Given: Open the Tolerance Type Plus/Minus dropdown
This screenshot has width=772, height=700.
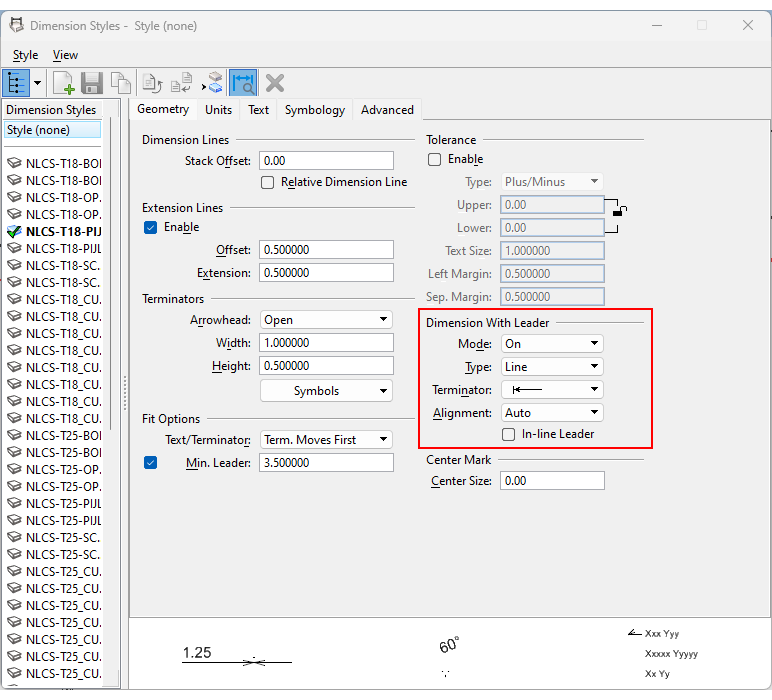Looking at the screenshot, I should [552, 182].
